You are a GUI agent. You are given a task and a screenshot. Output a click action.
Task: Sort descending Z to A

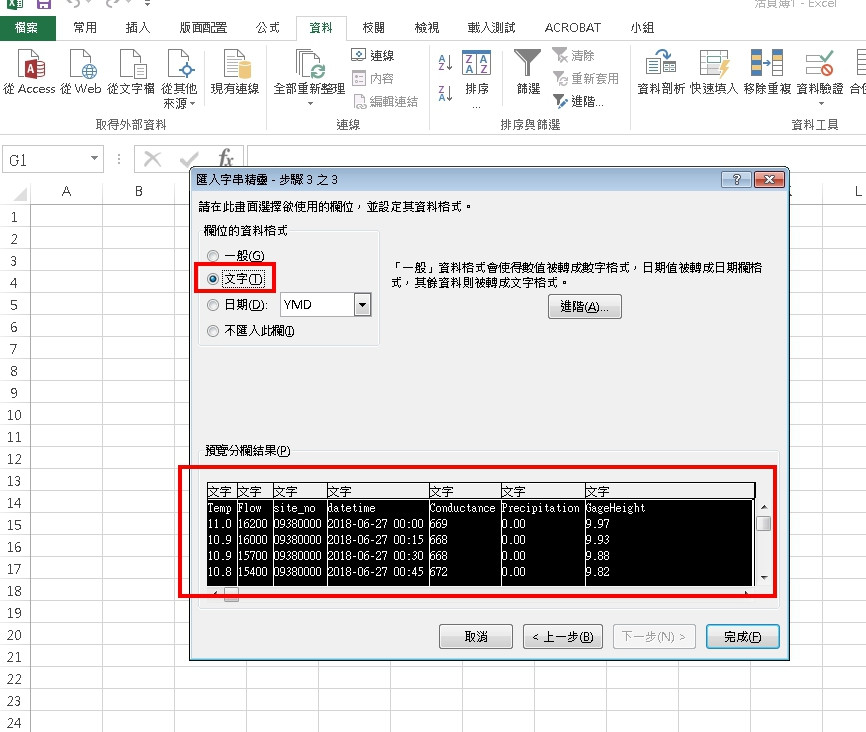click(x=445, y=93)
